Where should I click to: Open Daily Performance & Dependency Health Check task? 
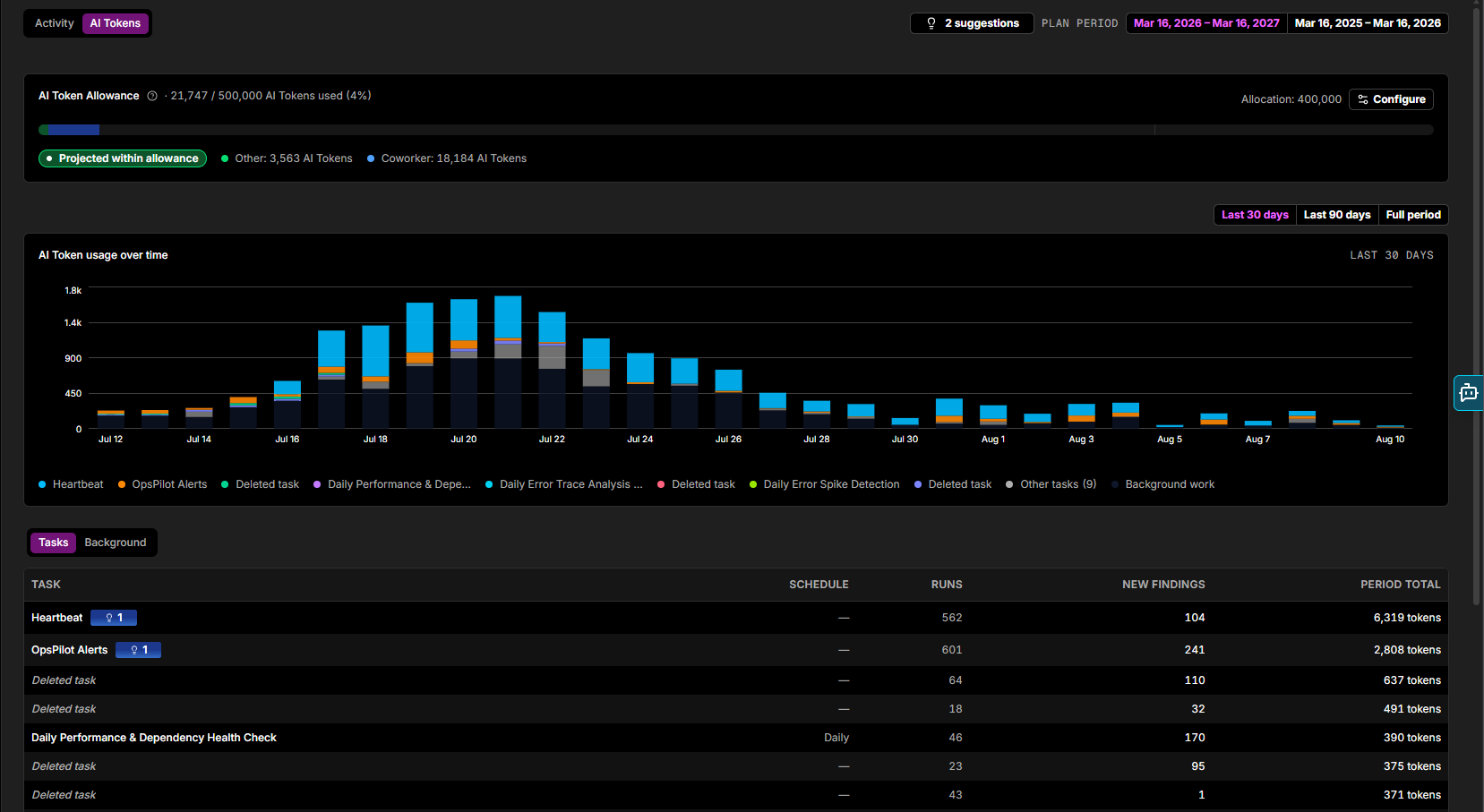pos(154,738)
